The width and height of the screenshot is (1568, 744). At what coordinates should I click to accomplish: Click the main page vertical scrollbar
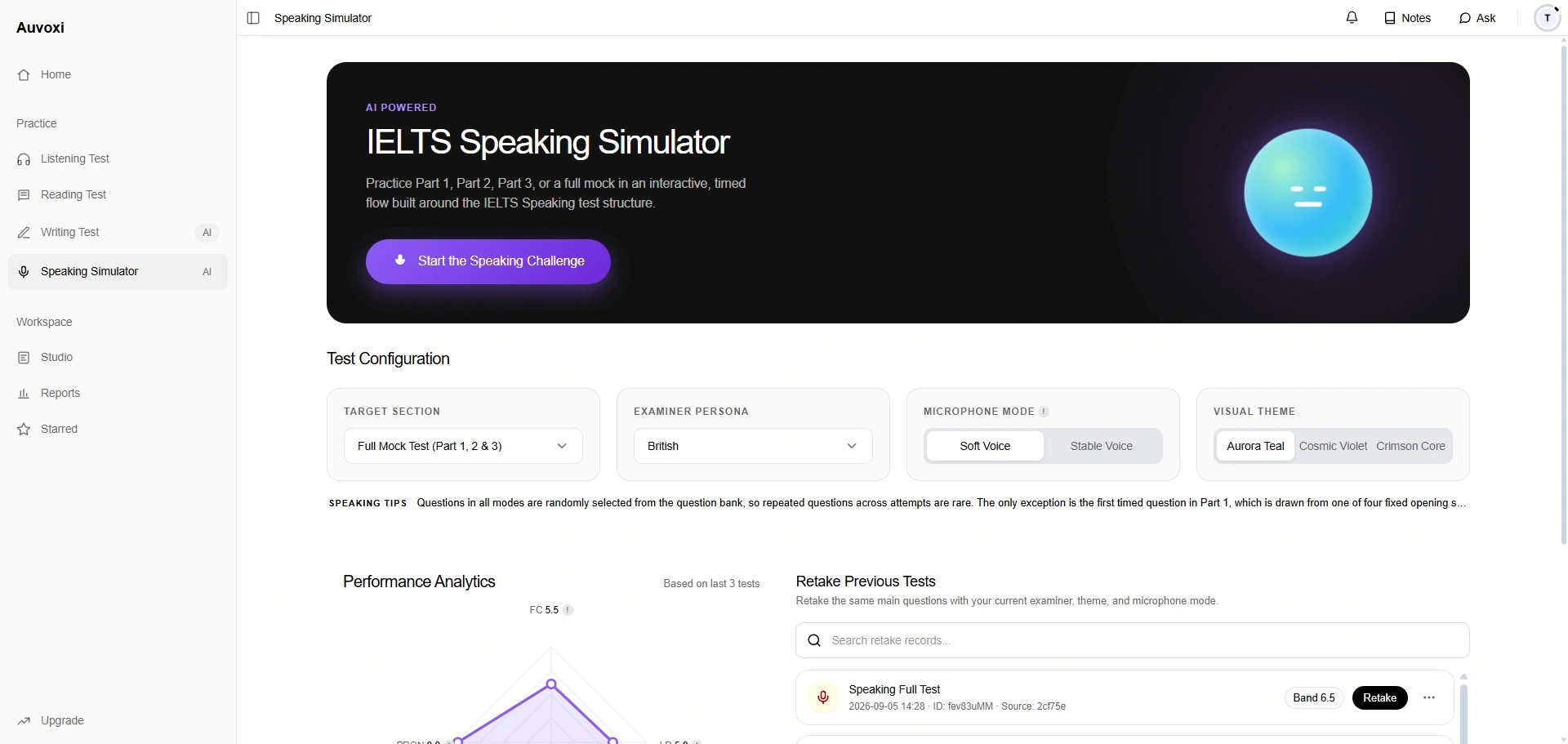[x=1563, y=294]
